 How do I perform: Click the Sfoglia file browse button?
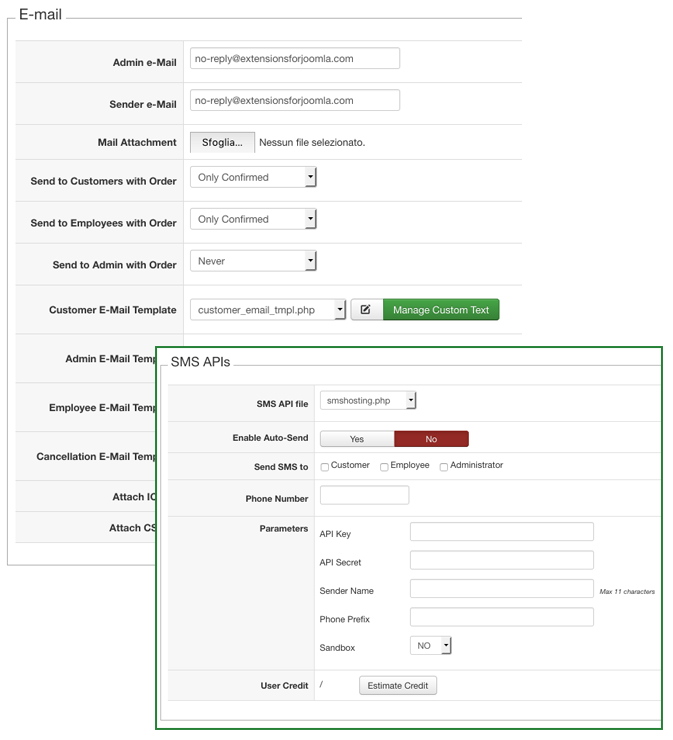coord(222,143)
